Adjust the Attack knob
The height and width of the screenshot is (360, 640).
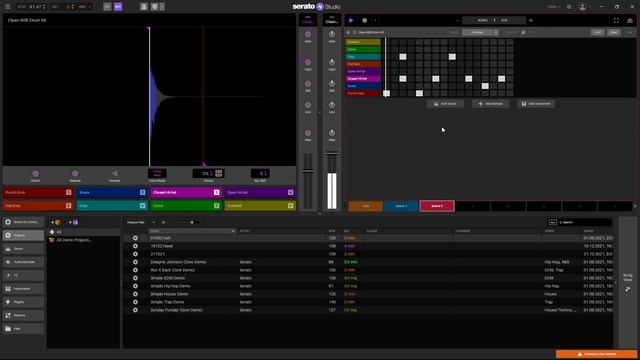click(x=36, y=173)
